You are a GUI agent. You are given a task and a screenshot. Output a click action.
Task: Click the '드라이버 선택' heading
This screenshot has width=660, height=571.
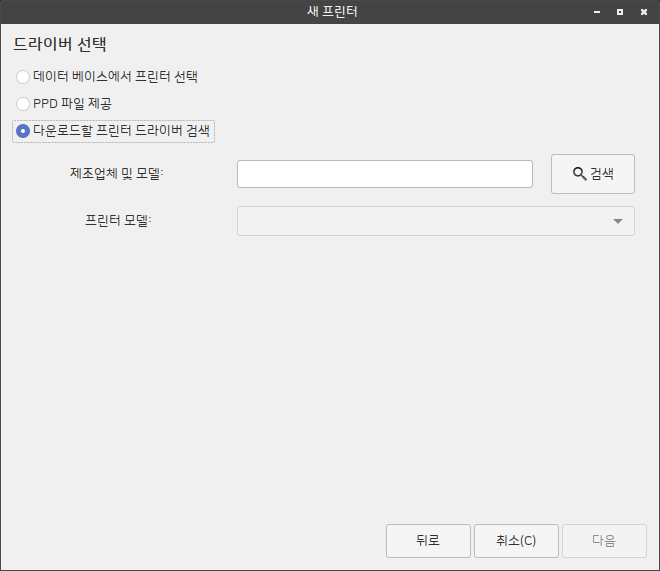(59, 45)
